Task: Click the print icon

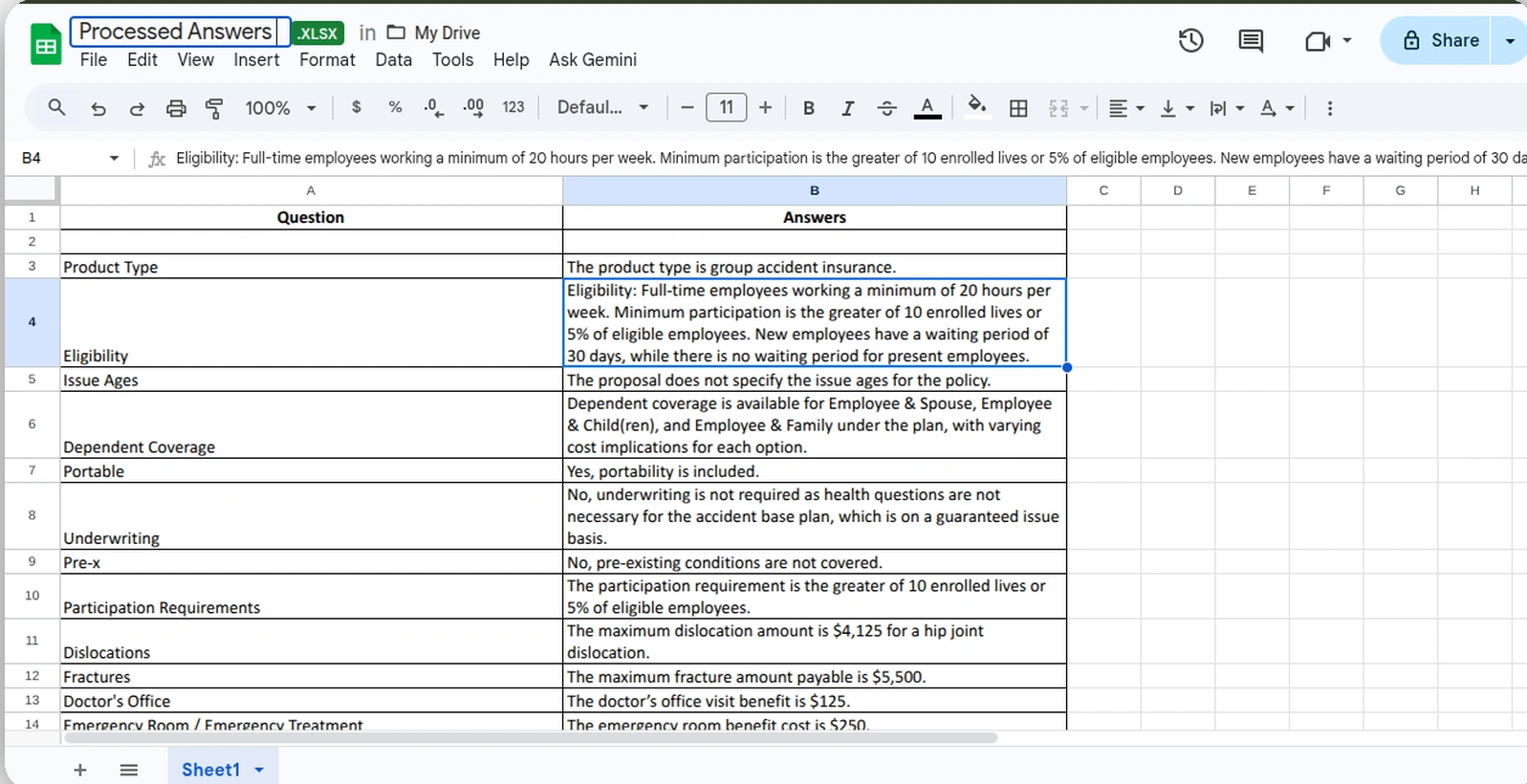Action: click(x=176, y=108)
